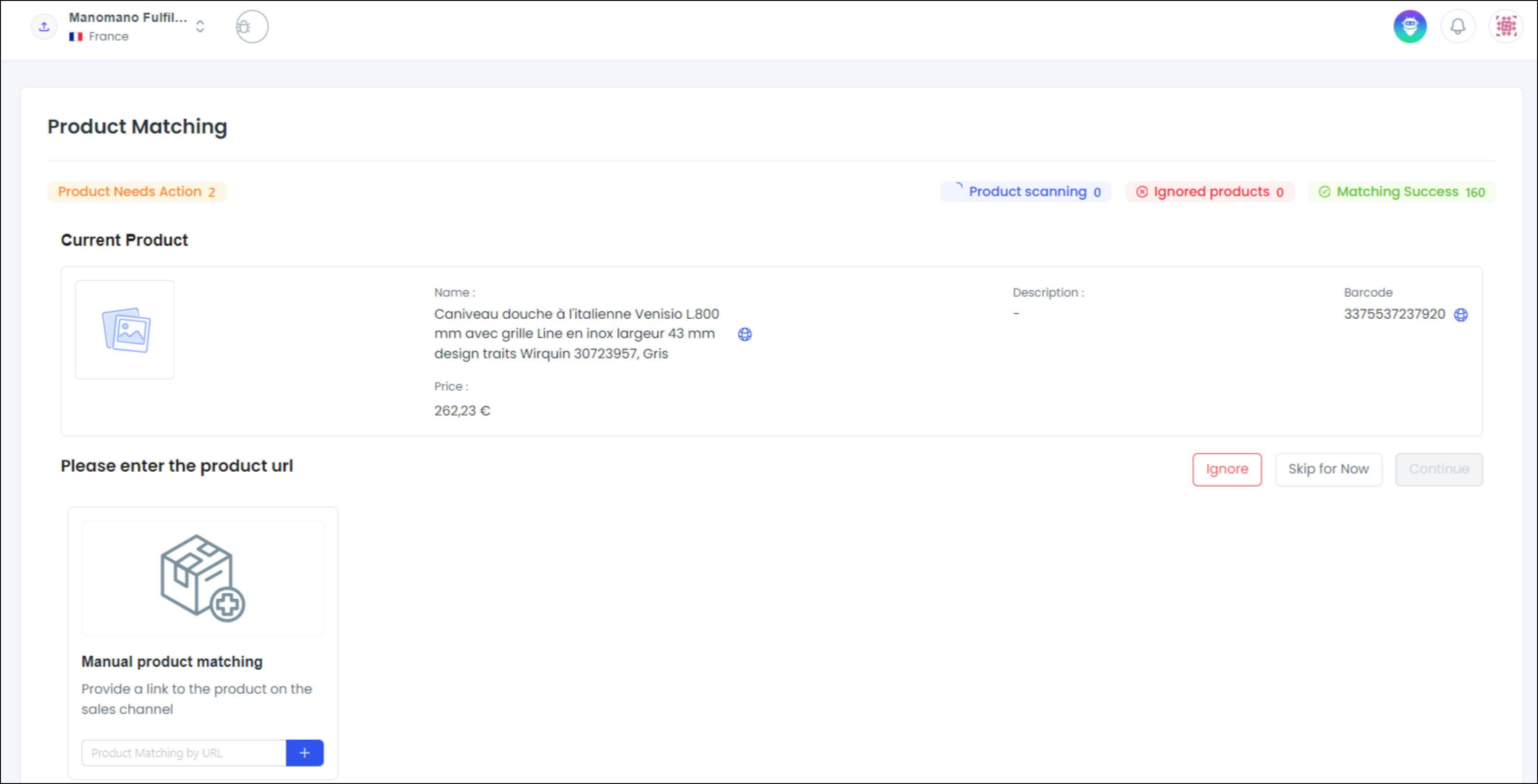Click the price 262,23 €

[462, 411]
